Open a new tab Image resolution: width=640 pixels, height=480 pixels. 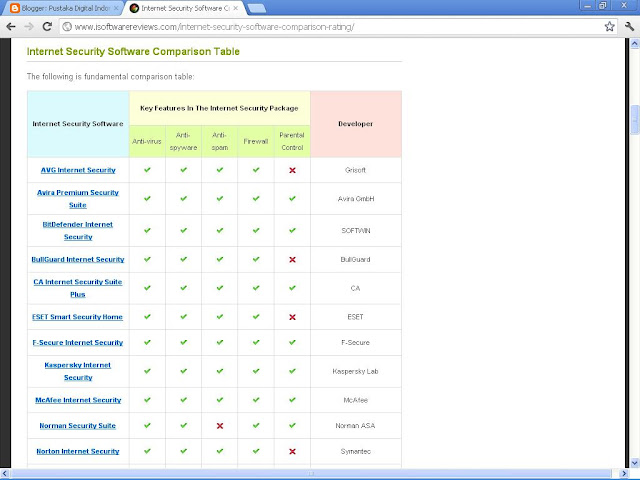coord(256,8)
